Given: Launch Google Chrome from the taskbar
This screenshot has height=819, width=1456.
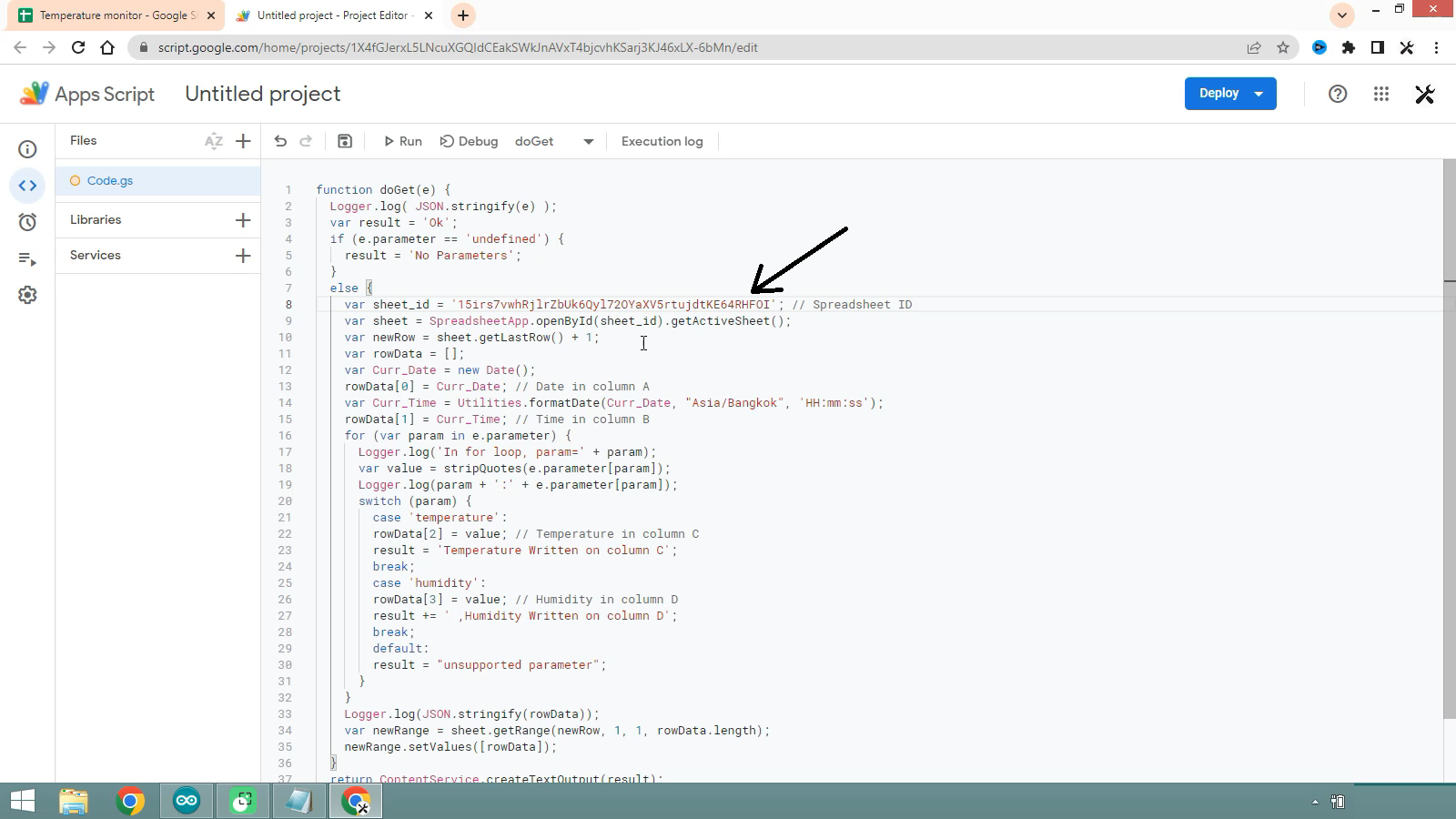Looking at the screenshot, I should click(x=130, y=801).
